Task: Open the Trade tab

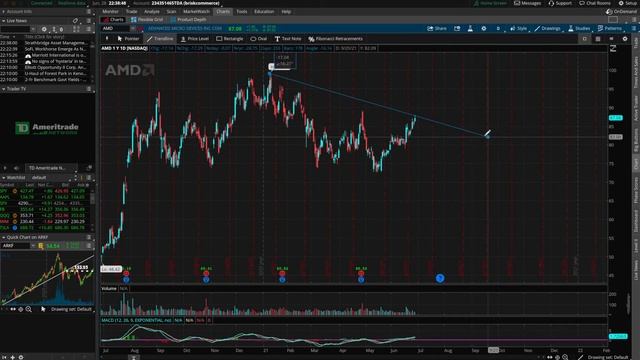Action: coord(131,11)
